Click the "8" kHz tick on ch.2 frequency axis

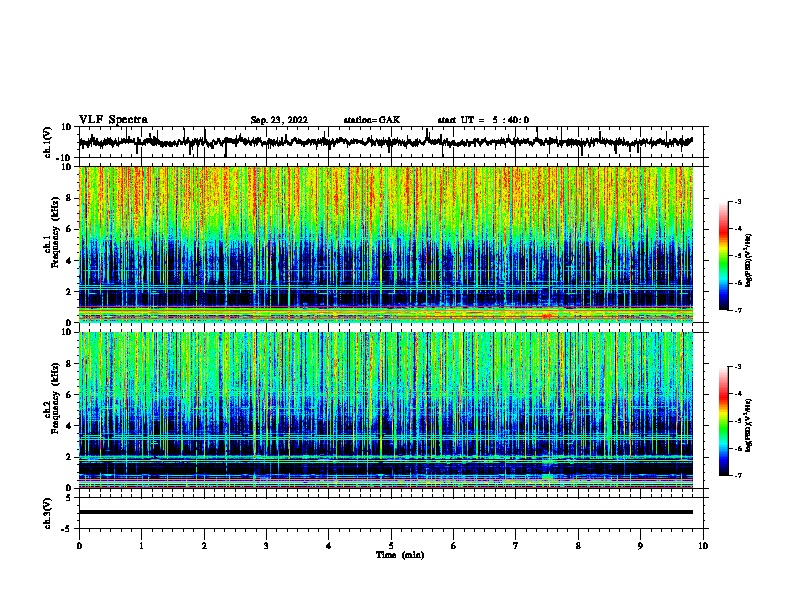(x=69, y=364)
